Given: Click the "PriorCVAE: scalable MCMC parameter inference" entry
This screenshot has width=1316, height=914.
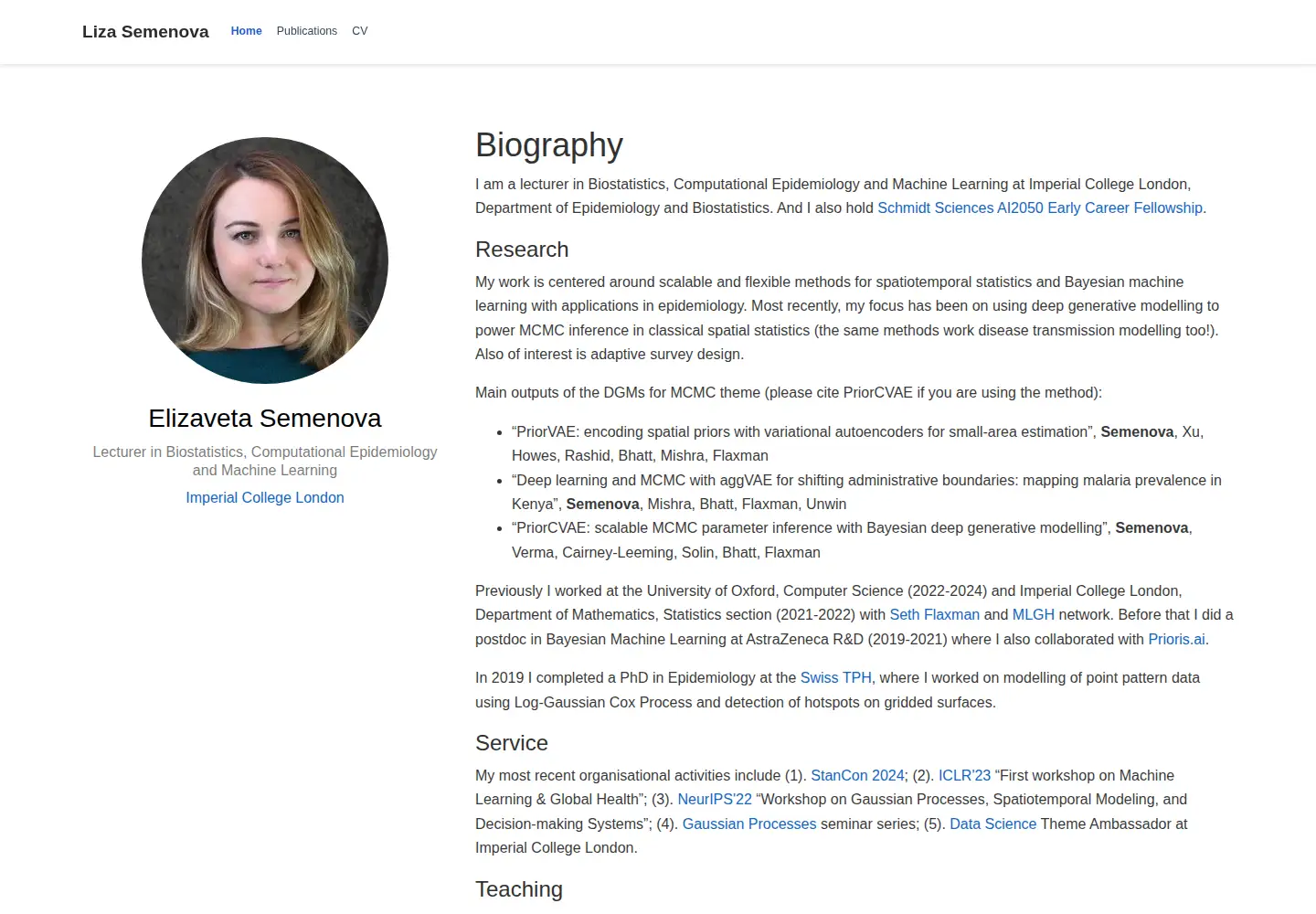Looking at the screenshot, I should pyautogui.click(x=852, y=540).
